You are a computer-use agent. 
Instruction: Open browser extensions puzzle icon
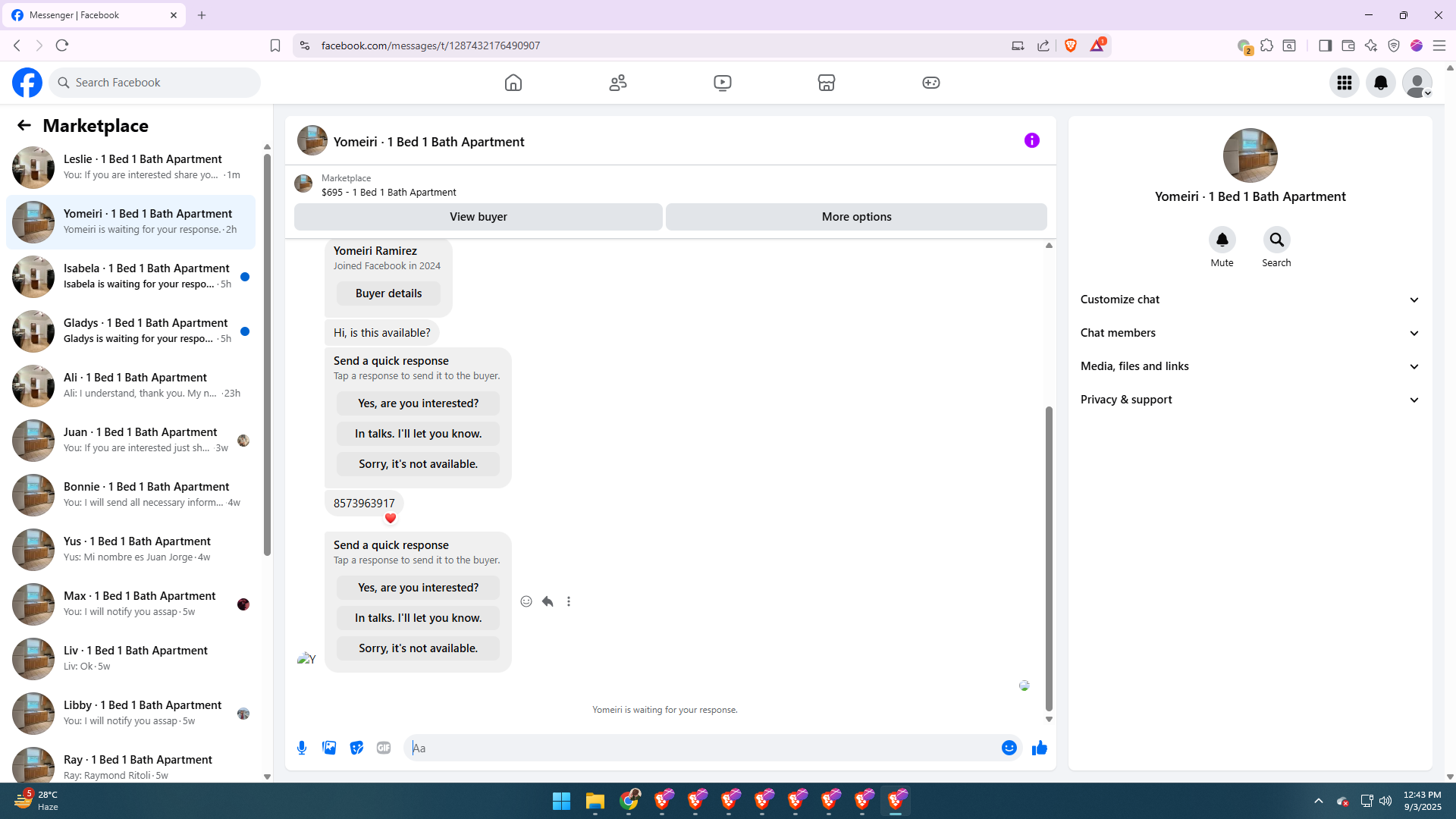pyautogui.click(x=1266, y=45)
